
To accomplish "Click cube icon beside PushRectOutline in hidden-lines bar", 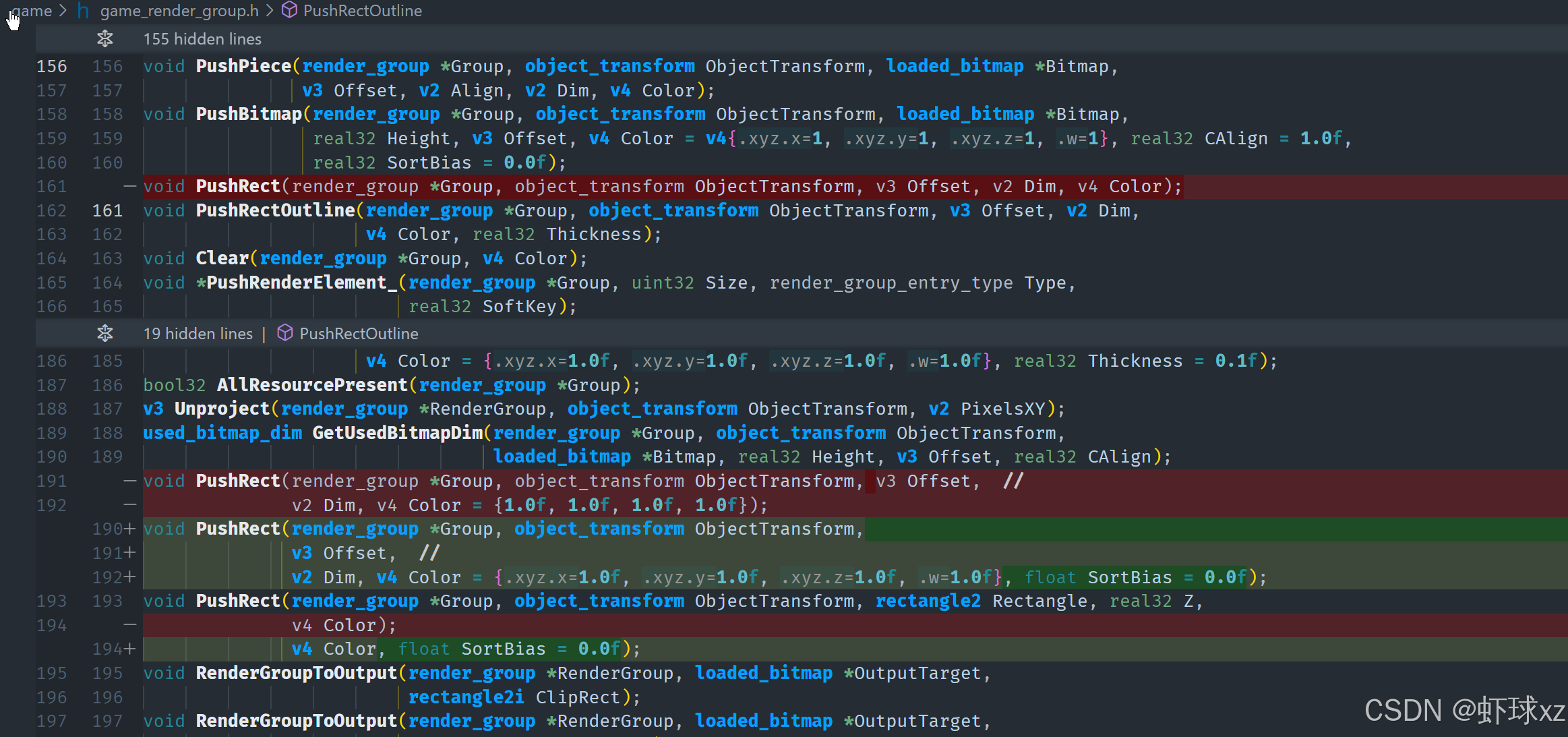I will coord(285,333).
